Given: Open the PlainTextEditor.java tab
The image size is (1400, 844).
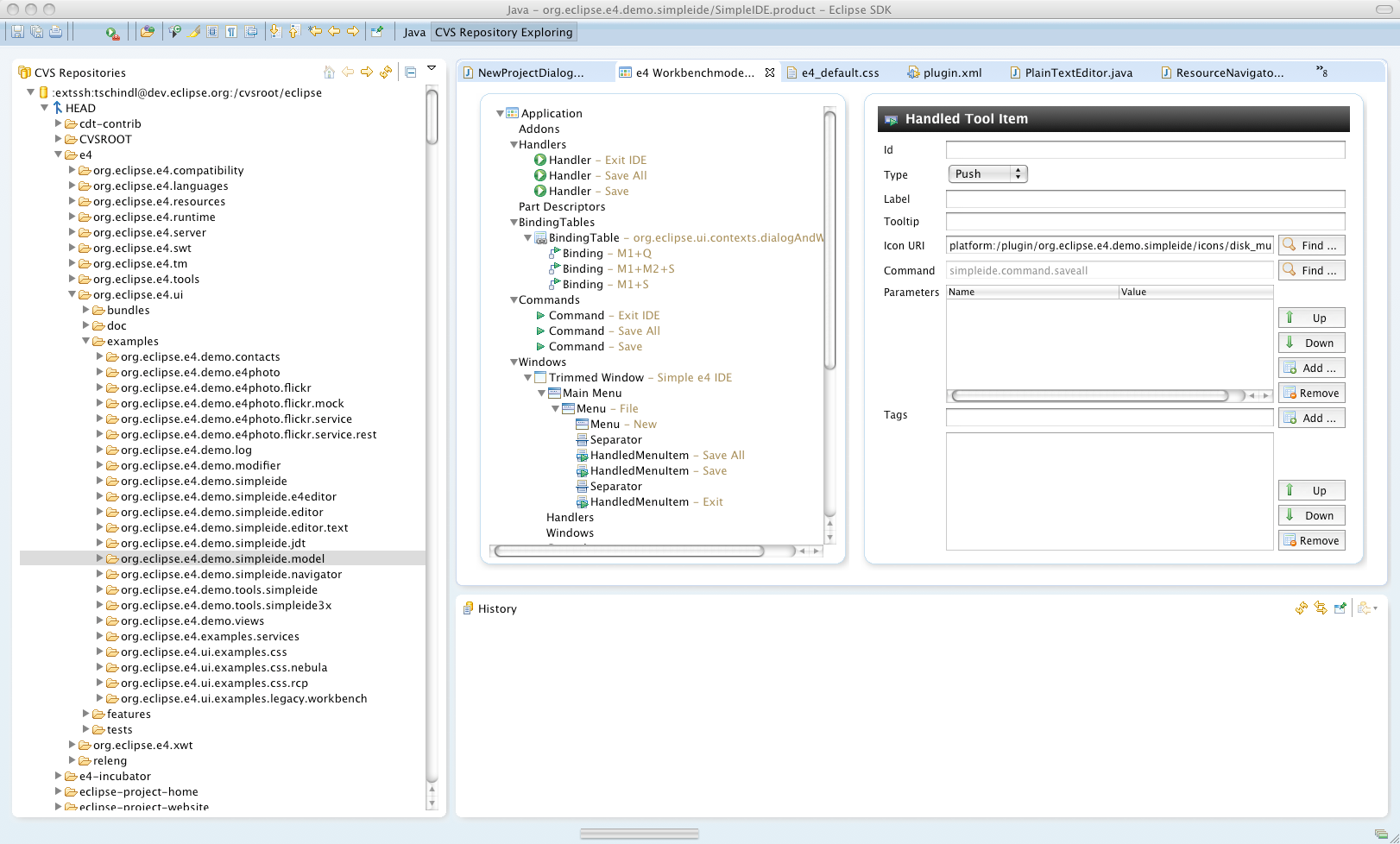Looking at the screenshot, I should tap(1078, 72).
